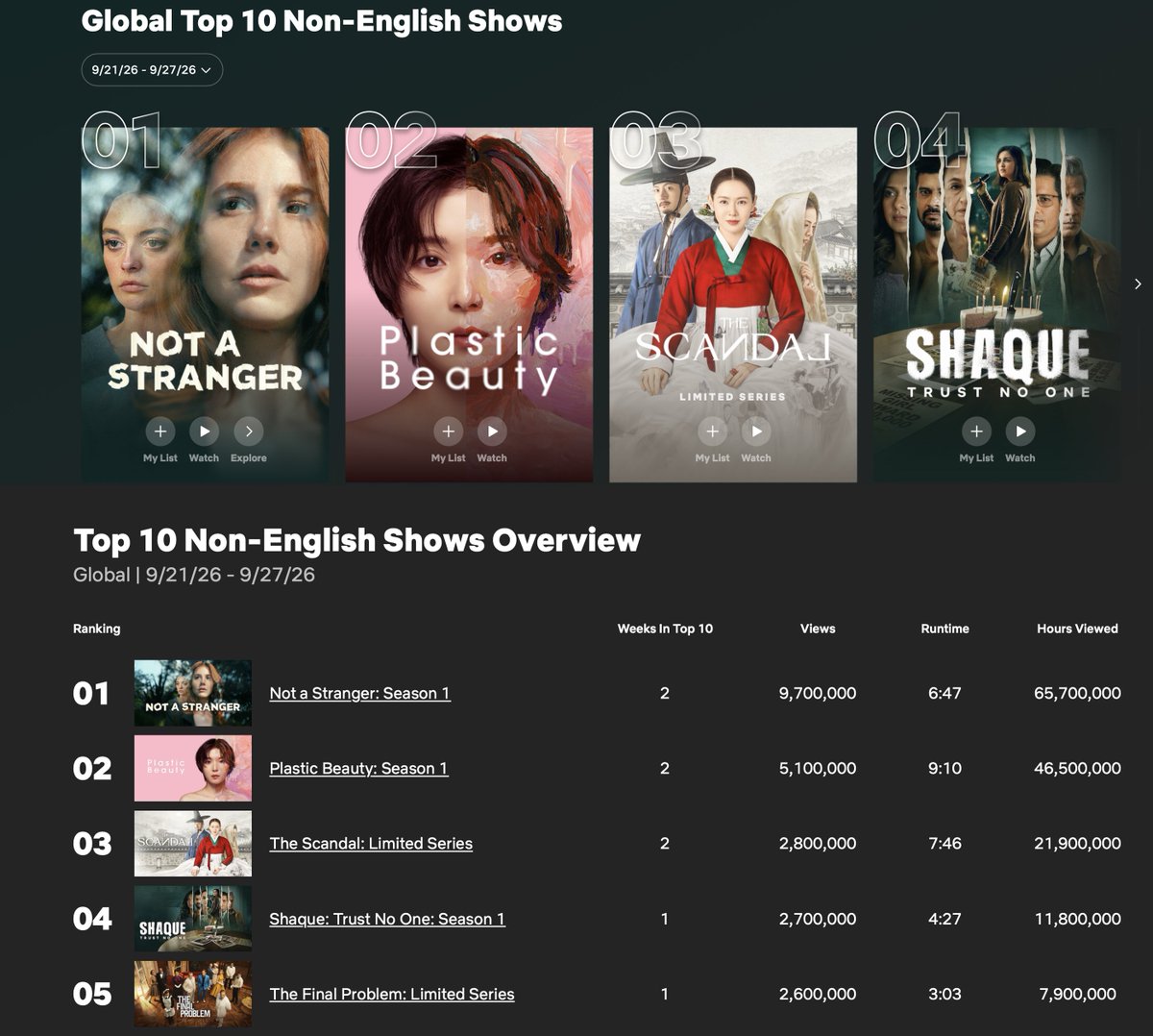Click the 11,800,000 hours viewed value
1153x1036 pixels.
(x=1077, y=919)
